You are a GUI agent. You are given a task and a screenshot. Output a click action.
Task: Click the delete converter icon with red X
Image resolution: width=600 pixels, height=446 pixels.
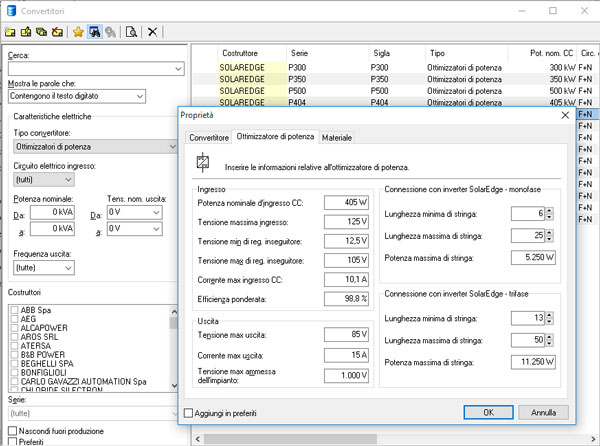[57, 32]
